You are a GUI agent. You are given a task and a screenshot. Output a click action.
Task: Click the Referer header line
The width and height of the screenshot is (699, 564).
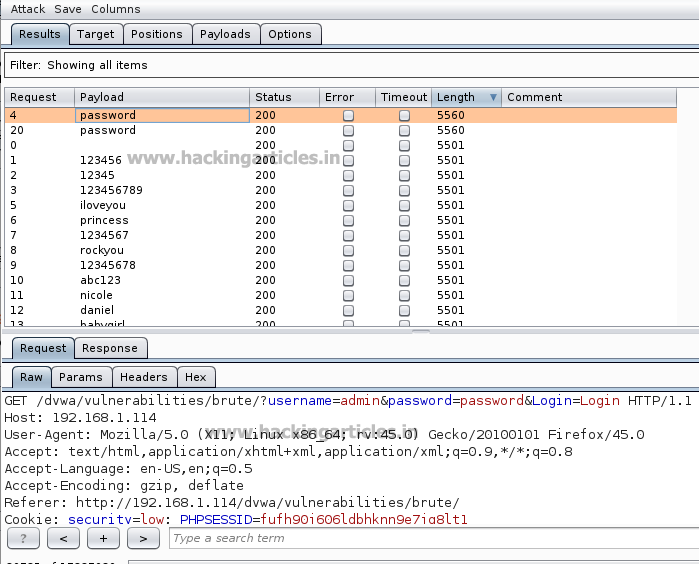coord(232,502)
